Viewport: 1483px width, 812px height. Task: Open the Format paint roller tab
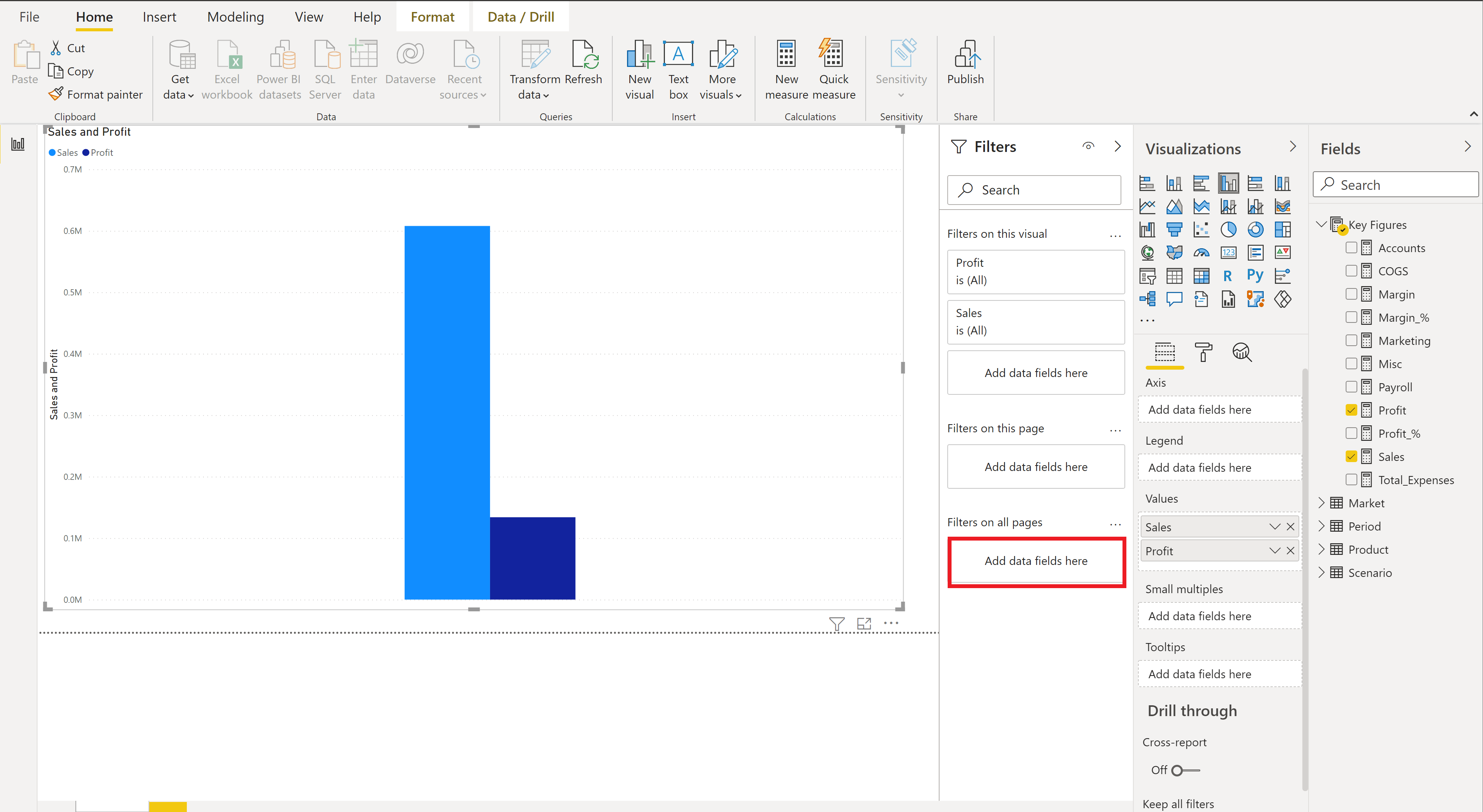click(x=1203, y=351)
